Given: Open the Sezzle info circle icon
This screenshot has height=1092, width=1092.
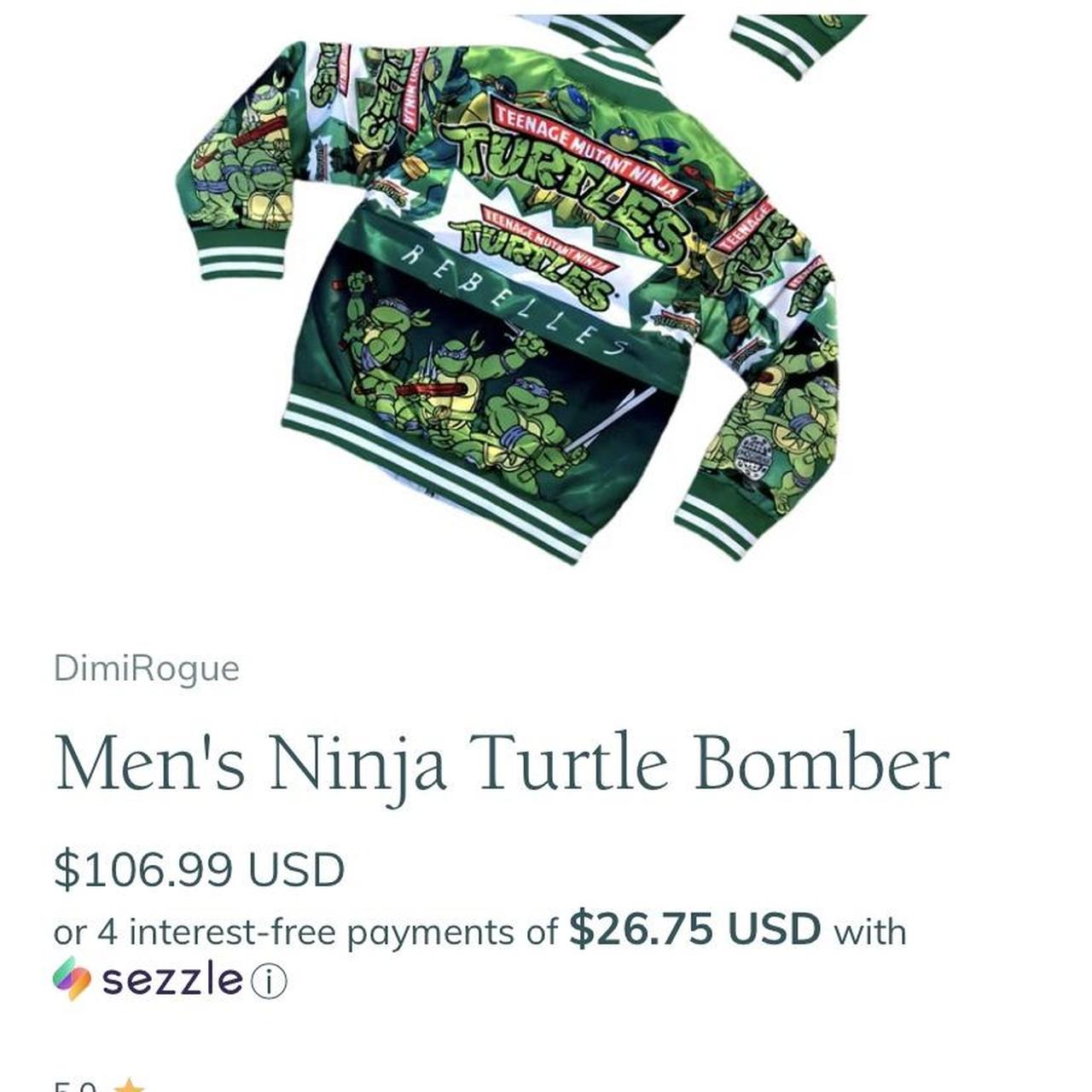Looking at the screenshot, I should [x=270, y=982].
